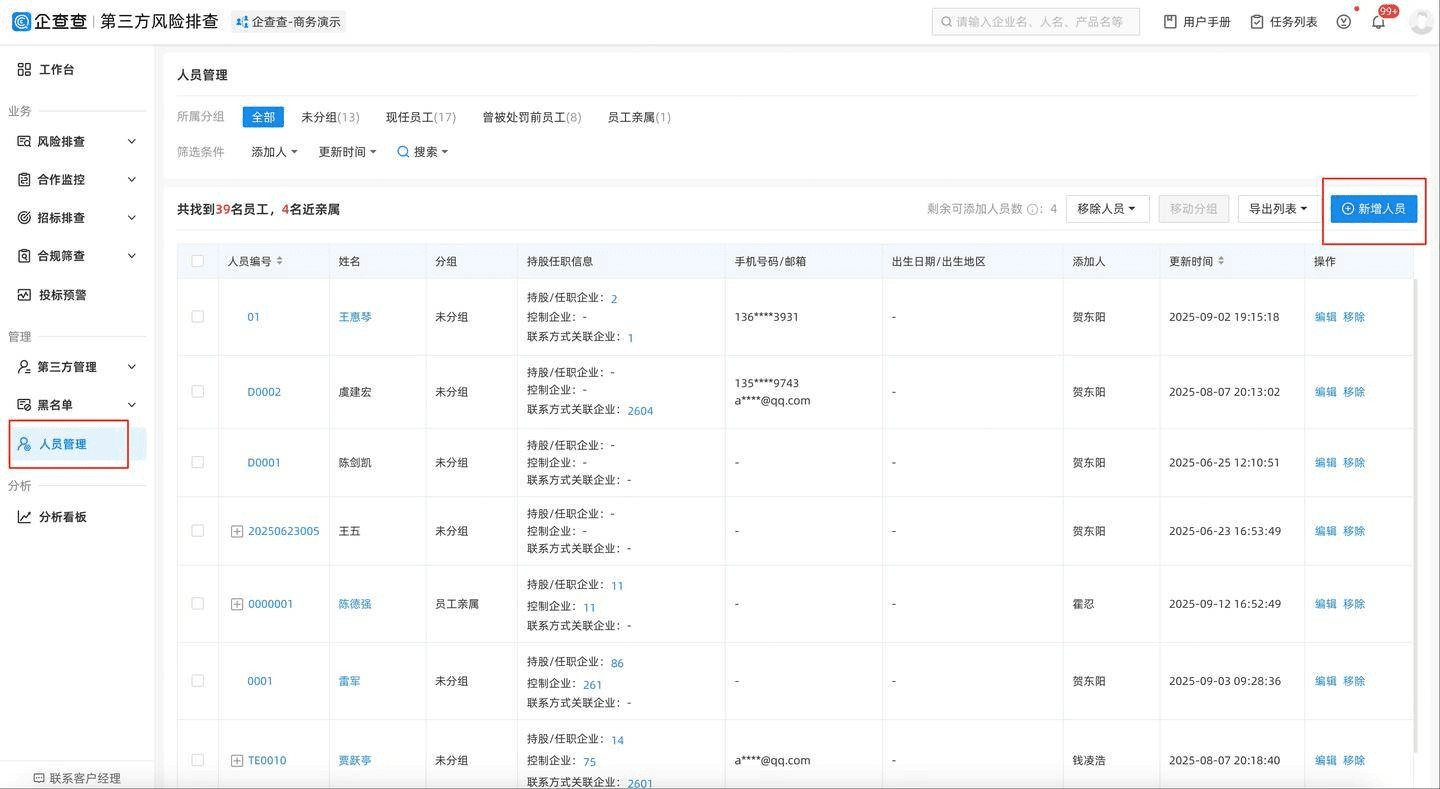The width and height of the screenshot is (1440, 789).
Task: Check the row checkbox for 雷军
Action: (x=197, y=680)
